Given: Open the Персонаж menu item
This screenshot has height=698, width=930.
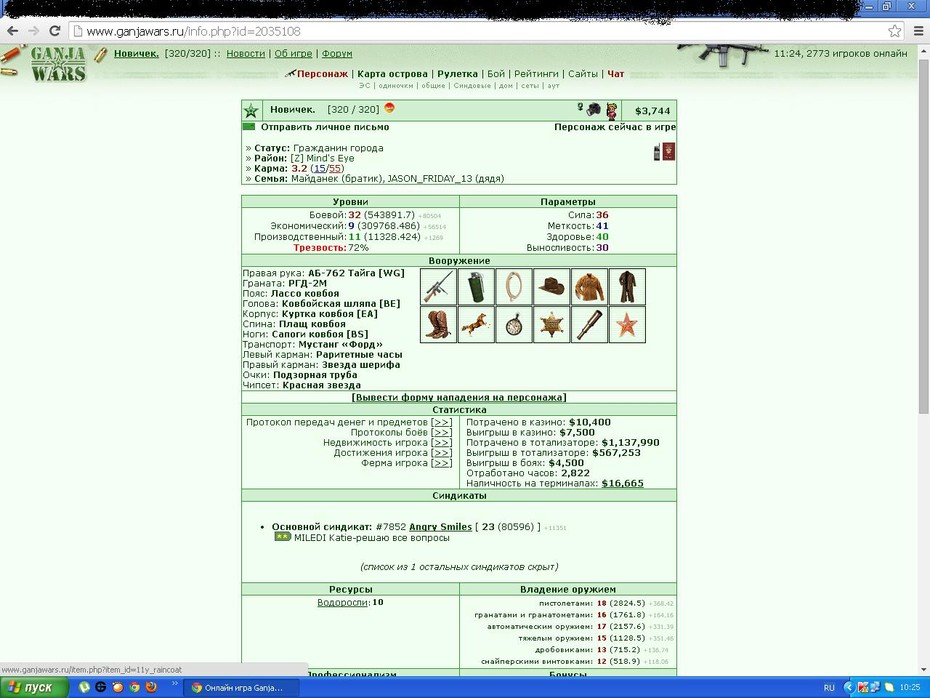Looking at the screenshot, I should click(x=322, y=74).
